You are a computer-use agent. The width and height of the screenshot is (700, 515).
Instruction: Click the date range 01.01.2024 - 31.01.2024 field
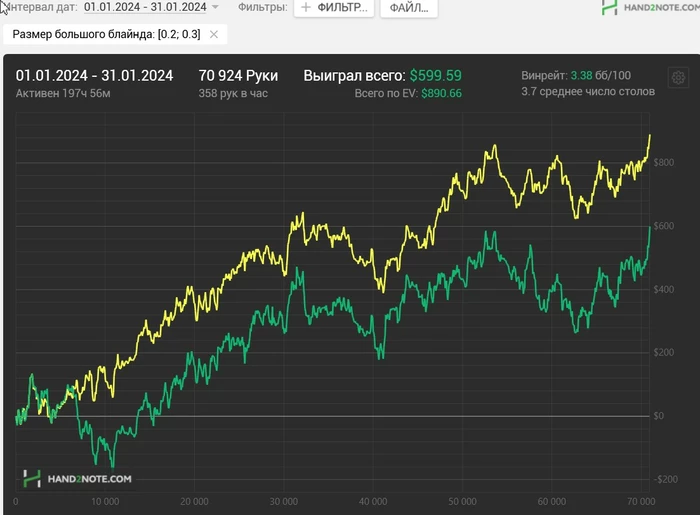[x=145, y=7]
